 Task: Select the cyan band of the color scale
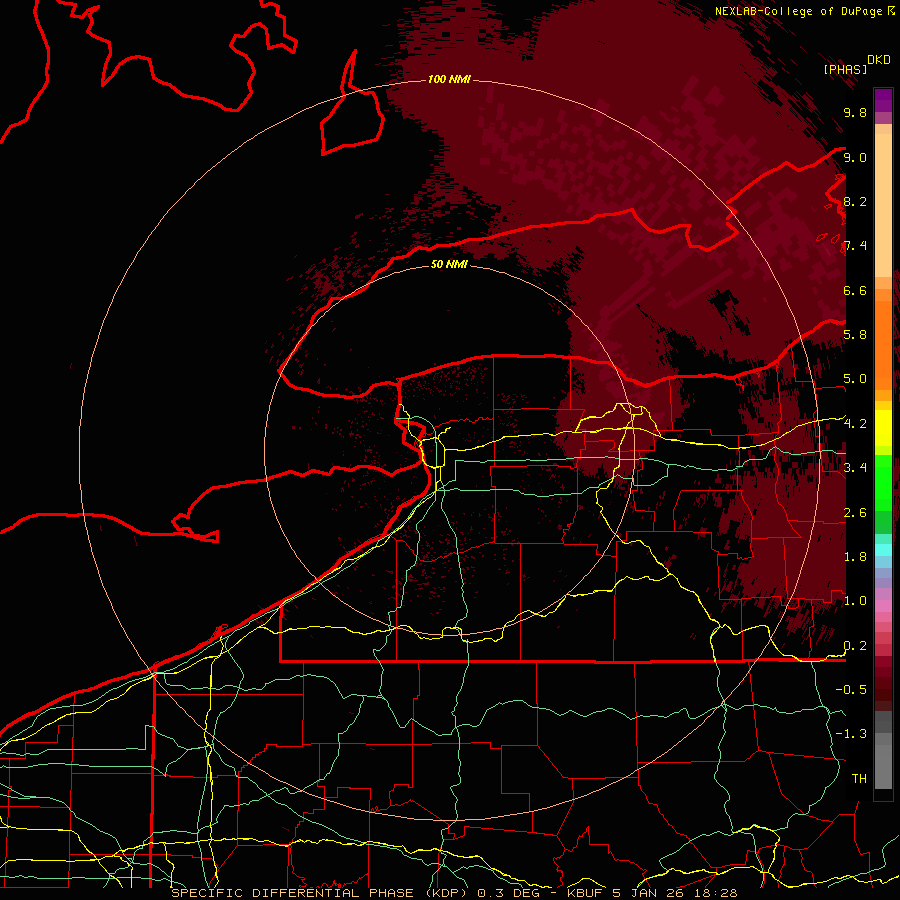[883, 550]
